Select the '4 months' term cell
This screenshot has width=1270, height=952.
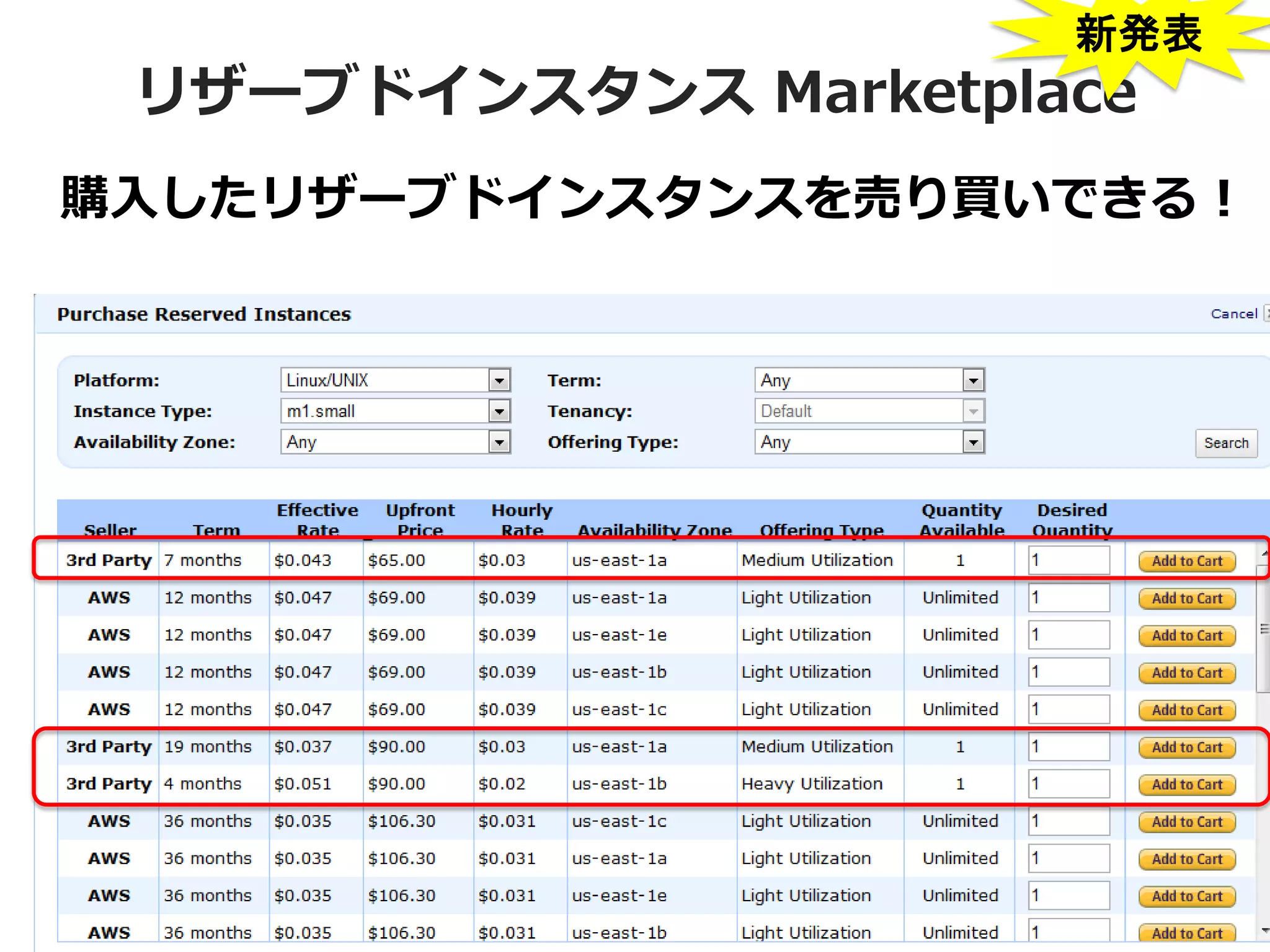coord(214,783)
